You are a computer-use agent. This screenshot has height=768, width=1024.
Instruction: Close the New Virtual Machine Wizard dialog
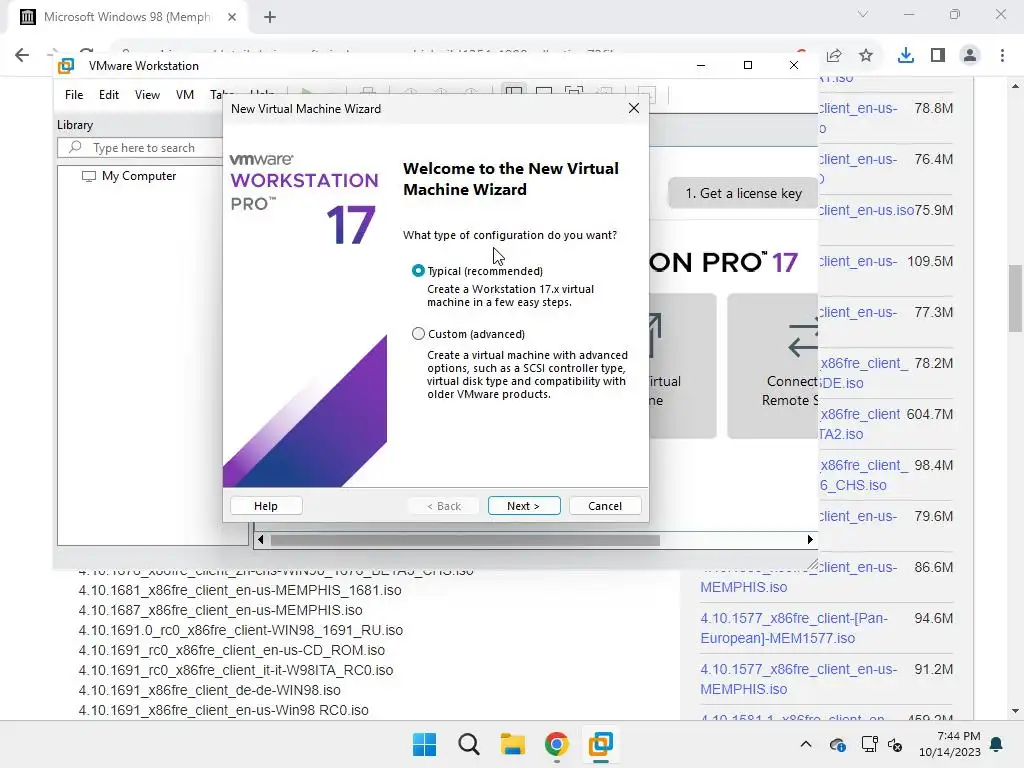pos(633,108)
